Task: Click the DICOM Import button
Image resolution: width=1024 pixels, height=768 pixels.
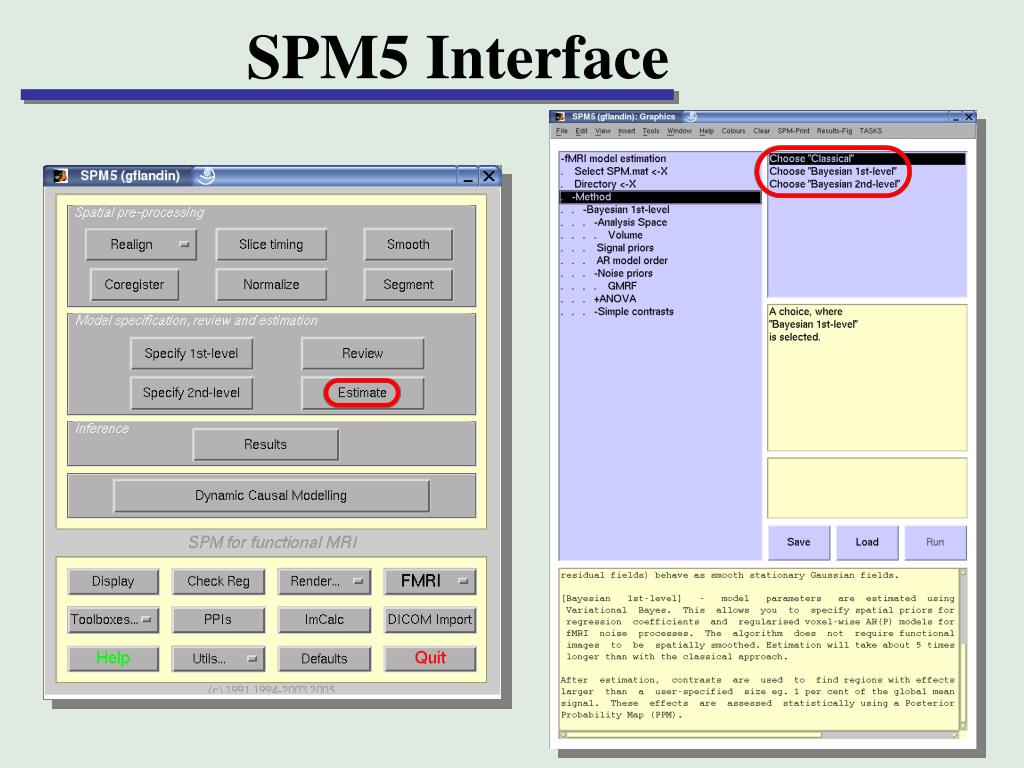Action: pyautogui.click(x=430, y=620)
